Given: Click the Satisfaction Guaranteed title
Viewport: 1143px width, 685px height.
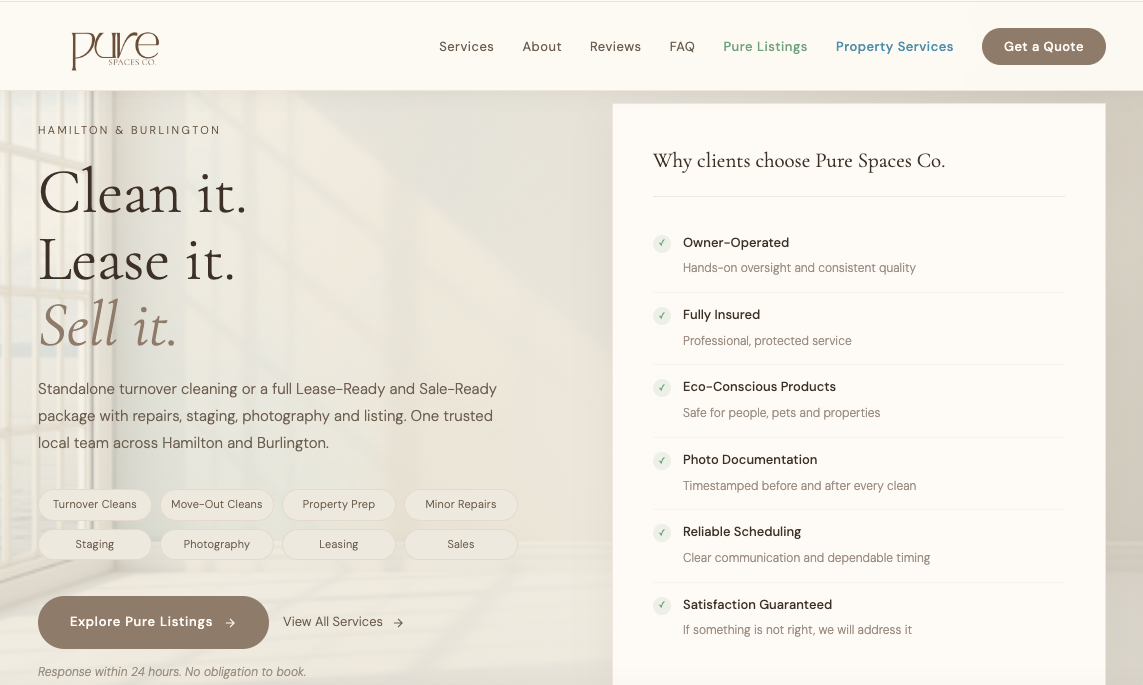Looking at the screenshot, I should [x=757, y=605].
